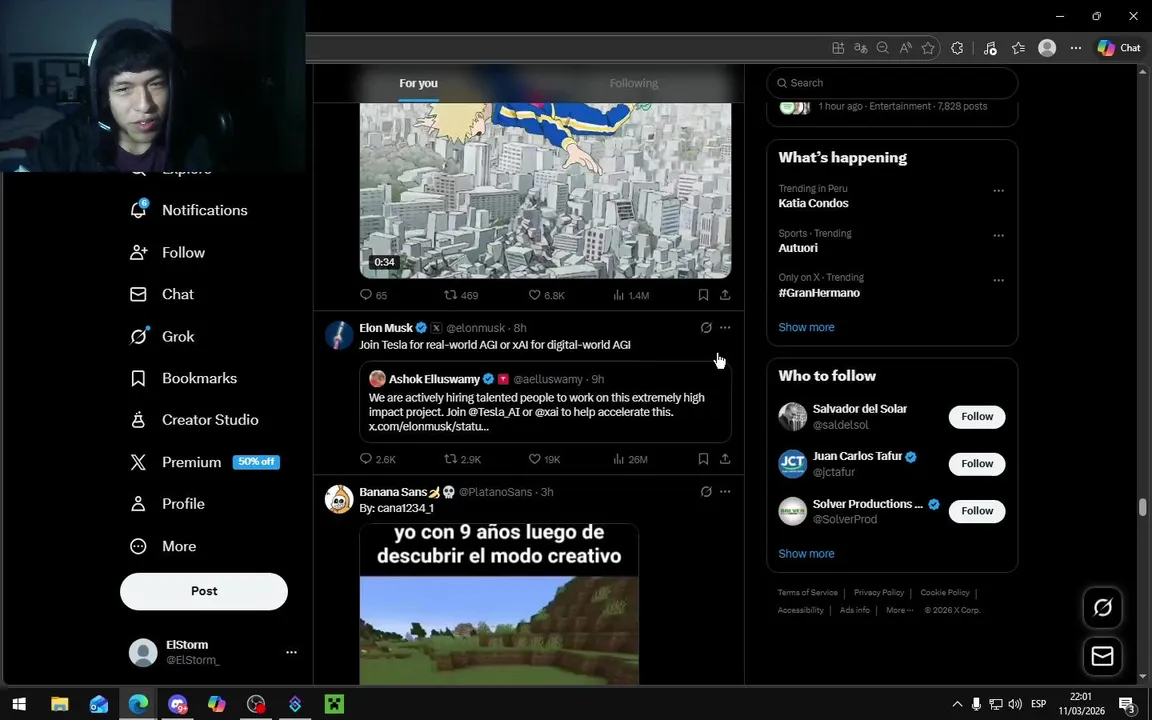This screenshot has width=1152, height=720.
Task: Bookmark the video post with 1.4M views
Action: pos(703,295)
